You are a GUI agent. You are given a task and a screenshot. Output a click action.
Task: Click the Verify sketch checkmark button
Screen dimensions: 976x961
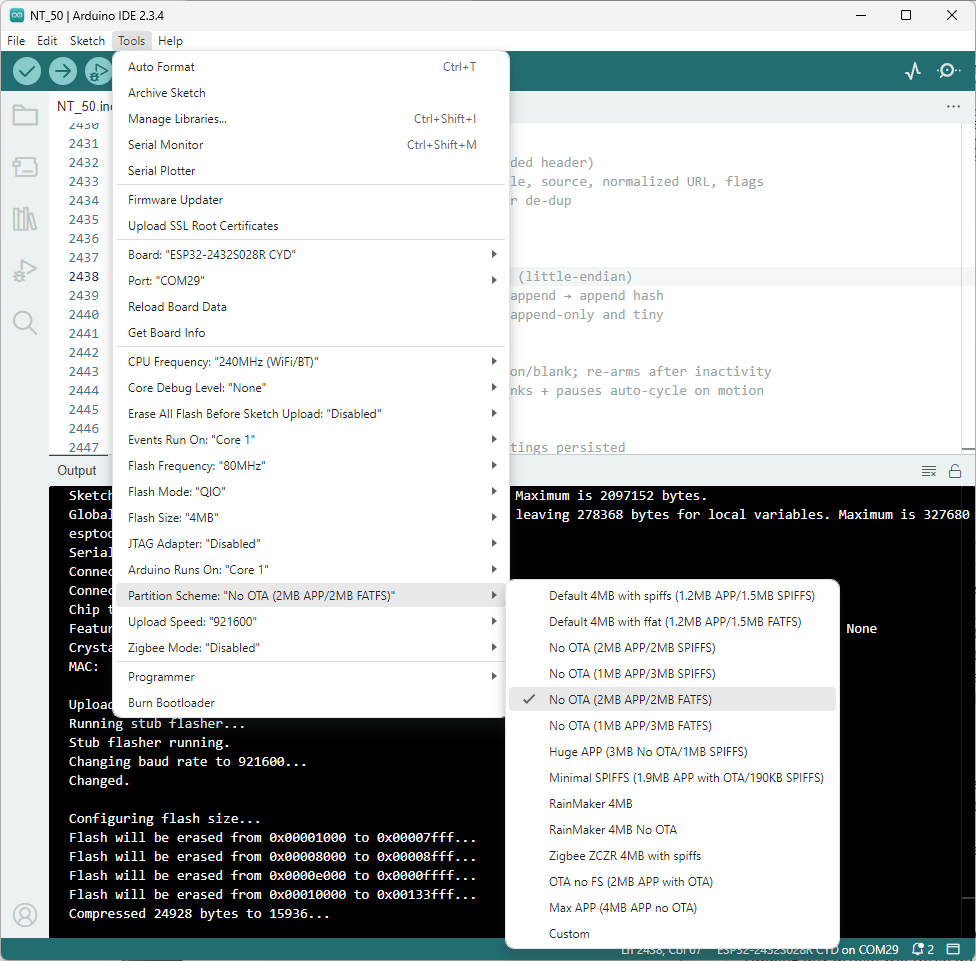(27, 71)
